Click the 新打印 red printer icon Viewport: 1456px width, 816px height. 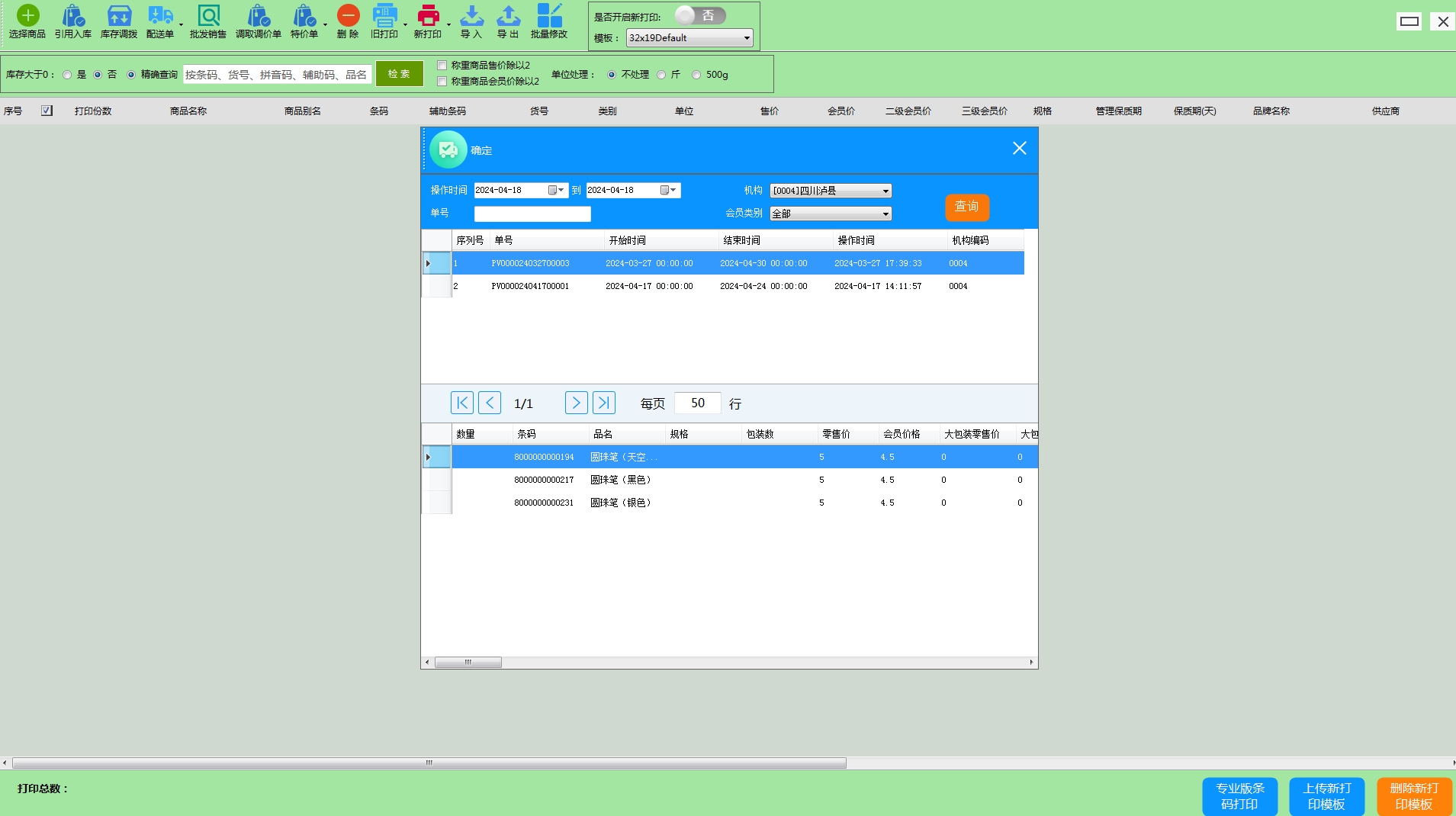428,16
